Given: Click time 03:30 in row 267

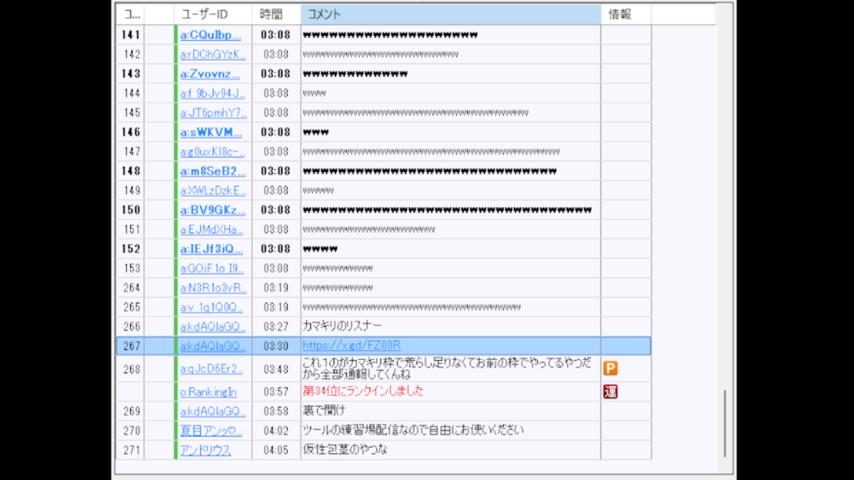Looking at the screenshot, I should coord(276,346).
